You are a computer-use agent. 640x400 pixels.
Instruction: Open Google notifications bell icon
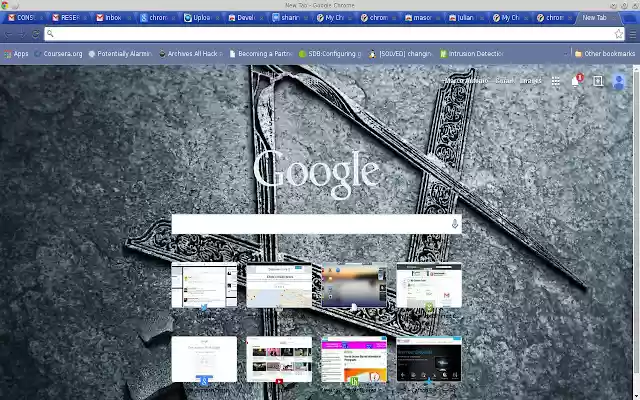[x=576, y=81]
